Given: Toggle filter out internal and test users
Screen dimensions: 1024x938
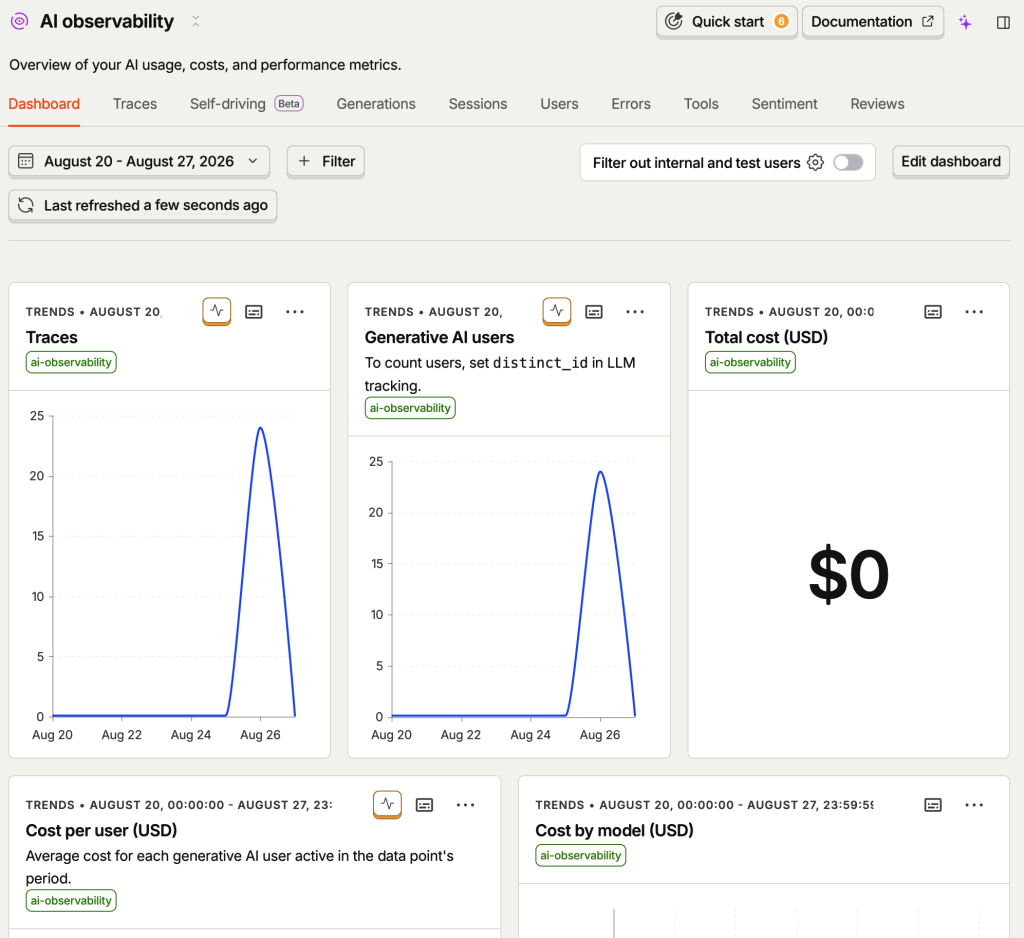Looking at the screenshot, I should 848,163.
